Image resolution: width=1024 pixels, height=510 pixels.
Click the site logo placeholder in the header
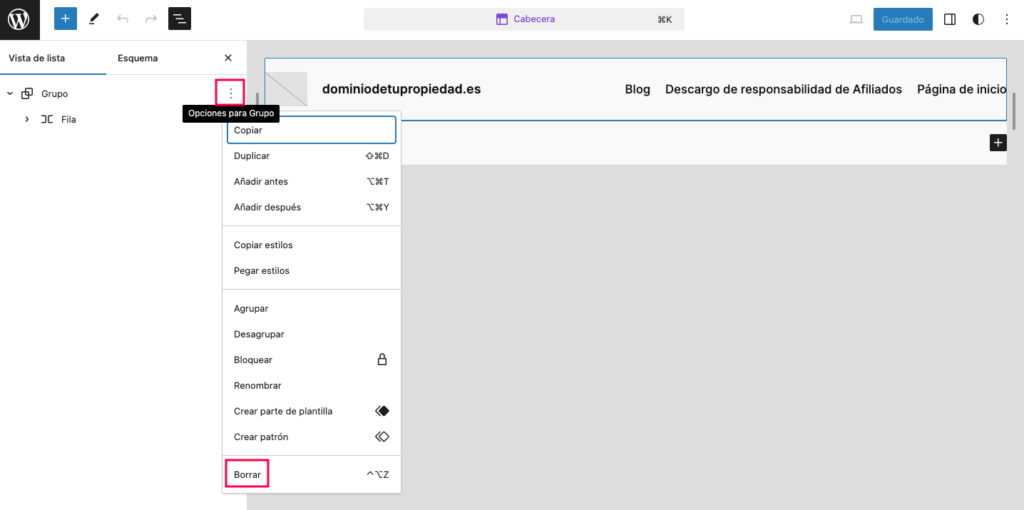286,89
